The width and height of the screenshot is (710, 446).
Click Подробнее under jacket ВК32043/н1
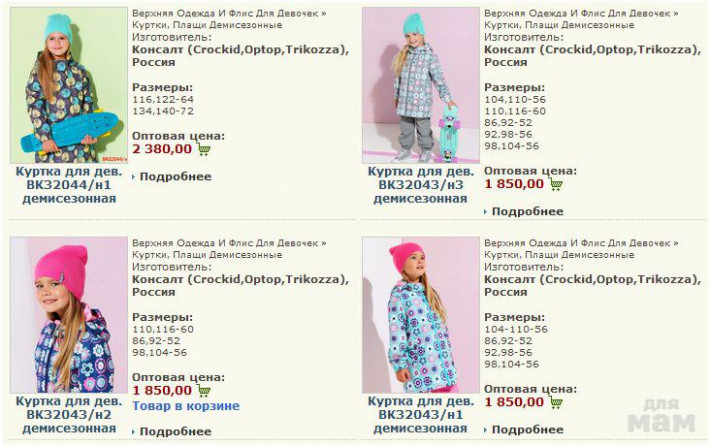tap(528, 430)
